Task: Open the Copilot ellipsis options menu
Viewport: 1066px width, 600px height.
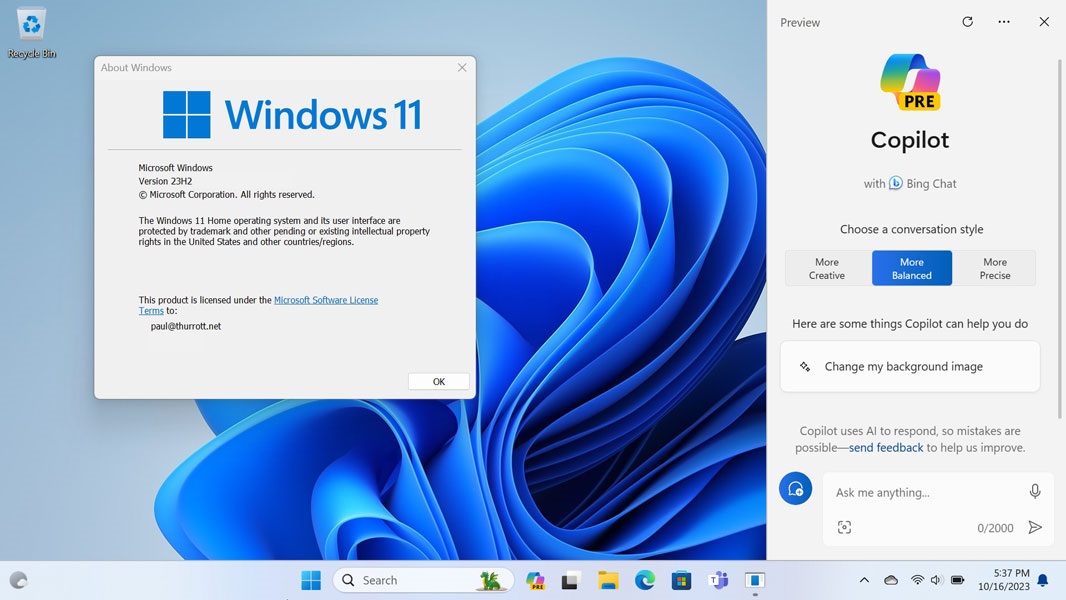Action: point(1003,21)
